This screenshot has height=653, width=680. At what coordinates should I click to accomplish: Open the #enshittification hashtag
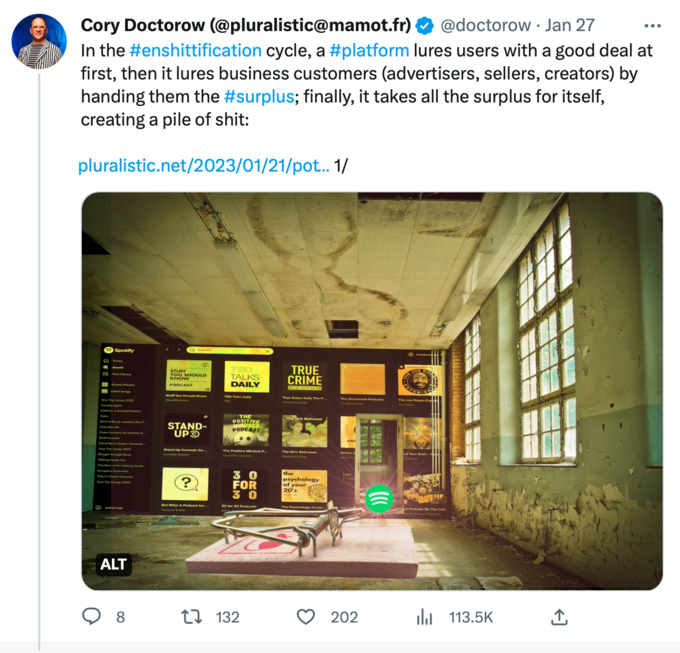(x=195, y=50)
